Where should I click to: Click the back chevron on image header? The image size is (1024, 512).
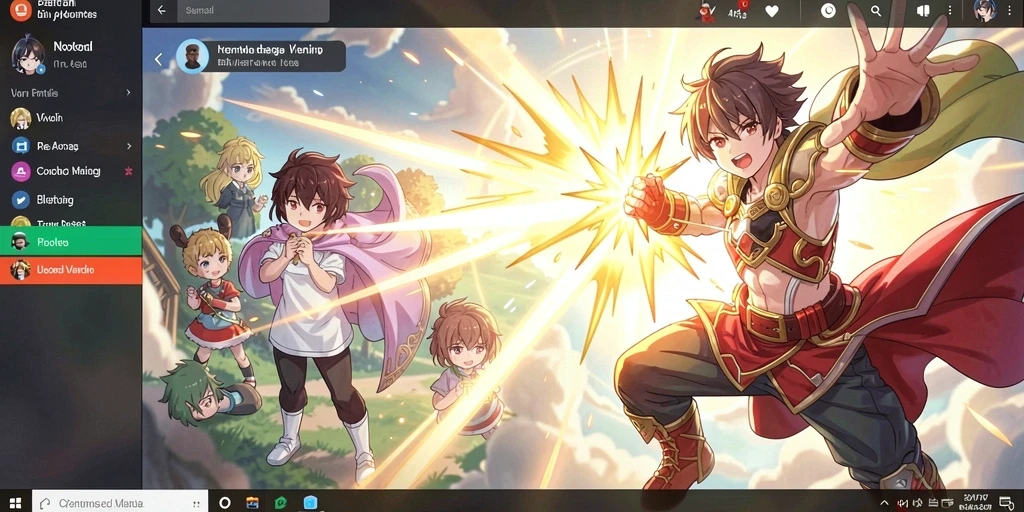point(158,59)
